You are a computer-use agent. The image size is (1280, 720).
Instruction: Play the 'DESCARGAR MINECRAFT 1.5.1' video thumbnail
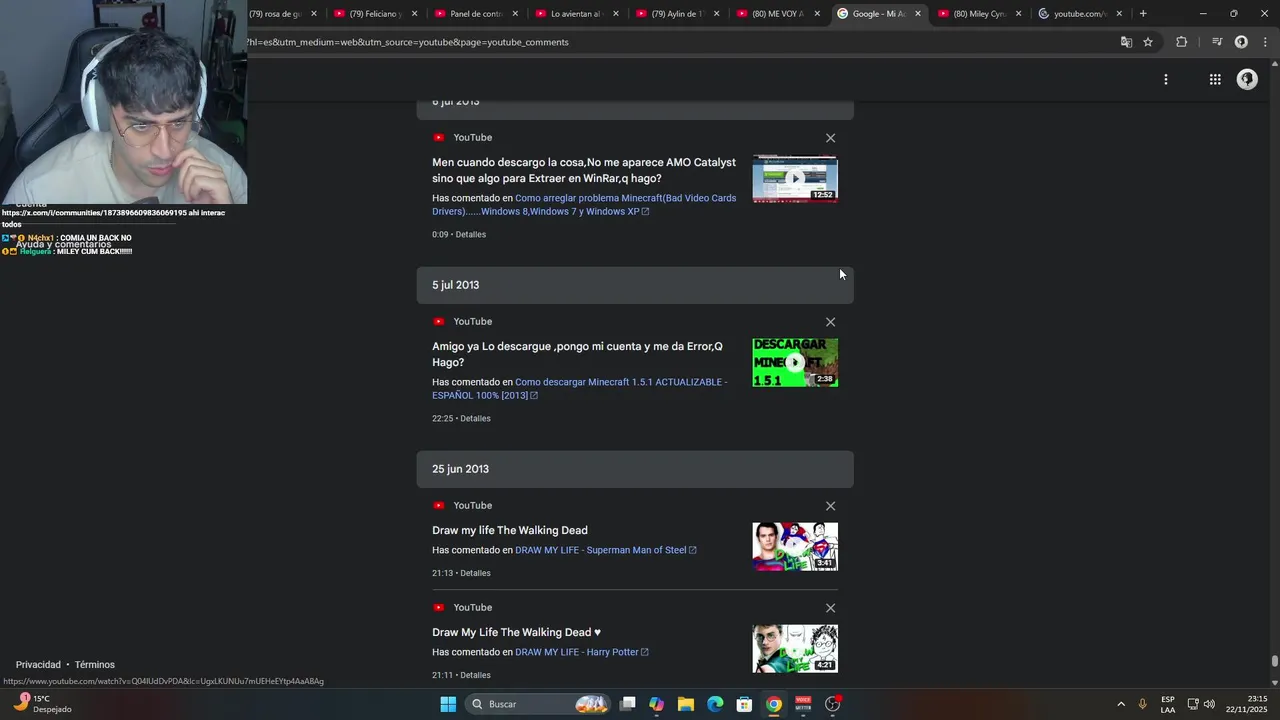[795, 363]
